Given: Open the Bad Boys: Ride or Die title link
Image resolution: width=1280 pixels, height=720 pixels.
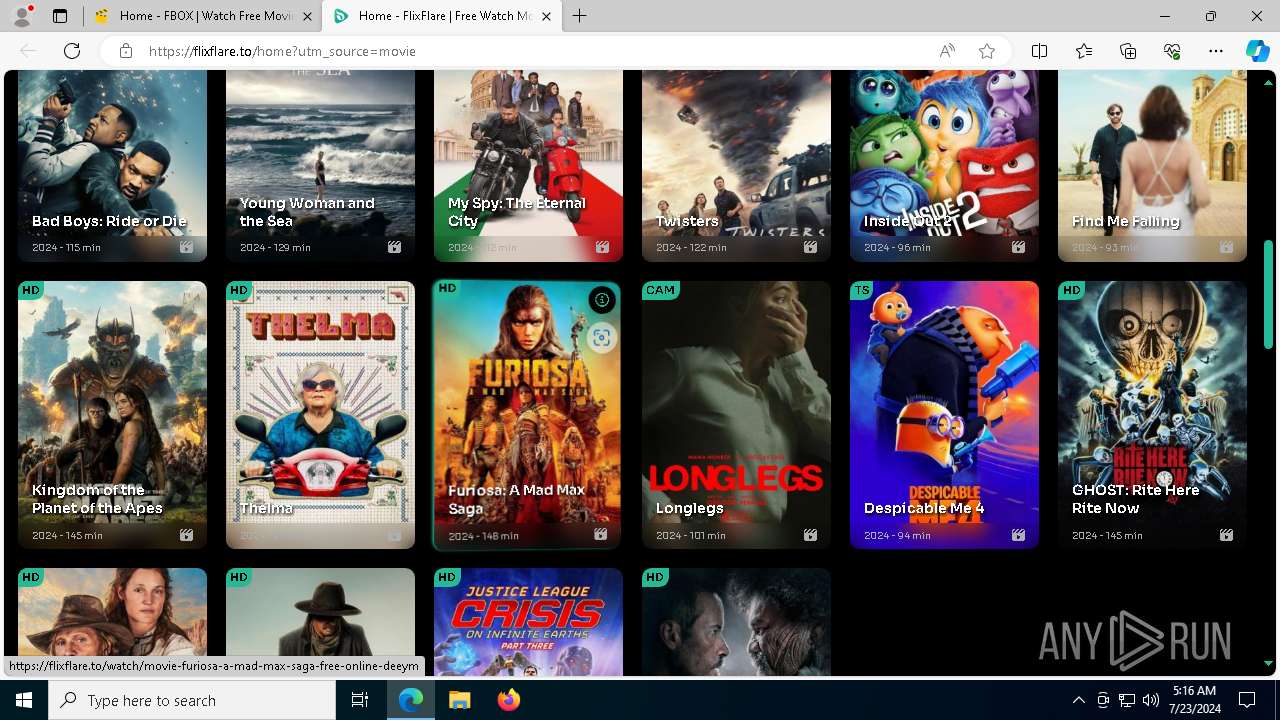Looking at the screenshot, I should click(x=109, y=221).
